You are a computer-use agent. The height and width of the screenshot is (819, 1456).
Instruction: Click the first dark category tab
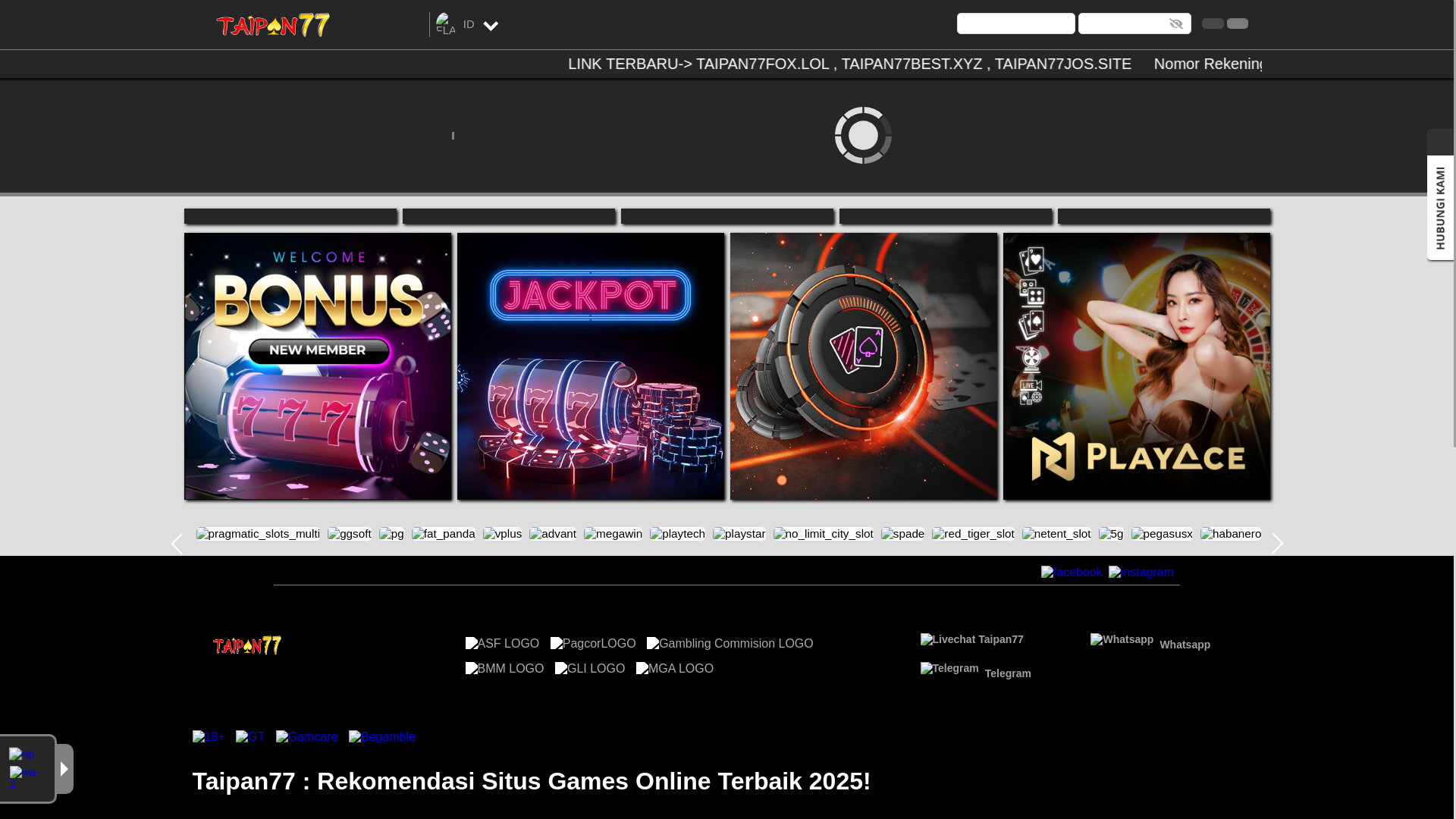(x=290, y=216)
